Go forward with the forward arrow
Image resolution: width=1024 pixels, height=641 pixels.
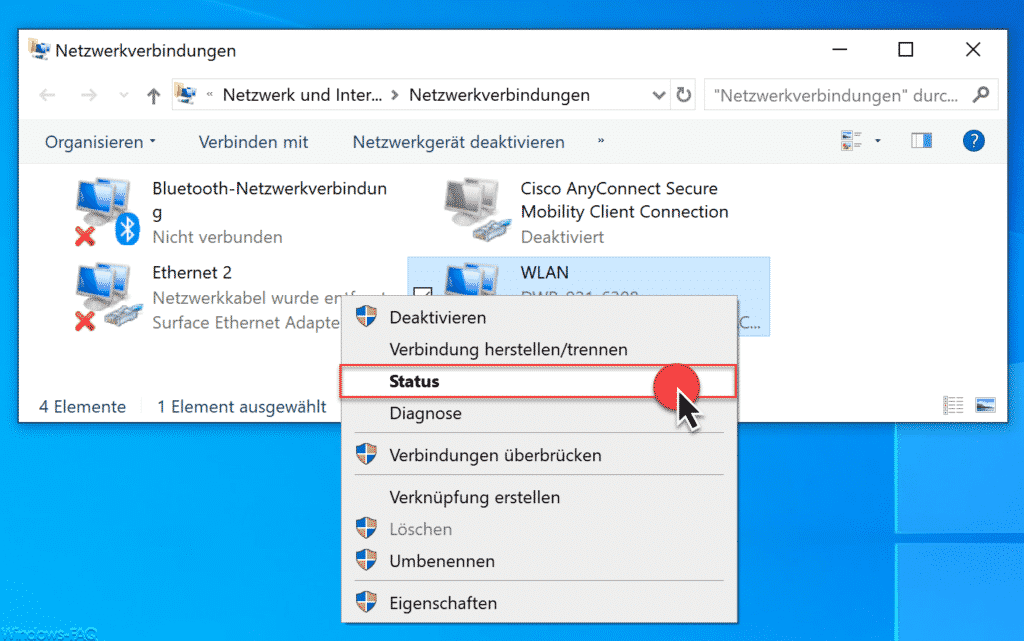tap(89, 95)
